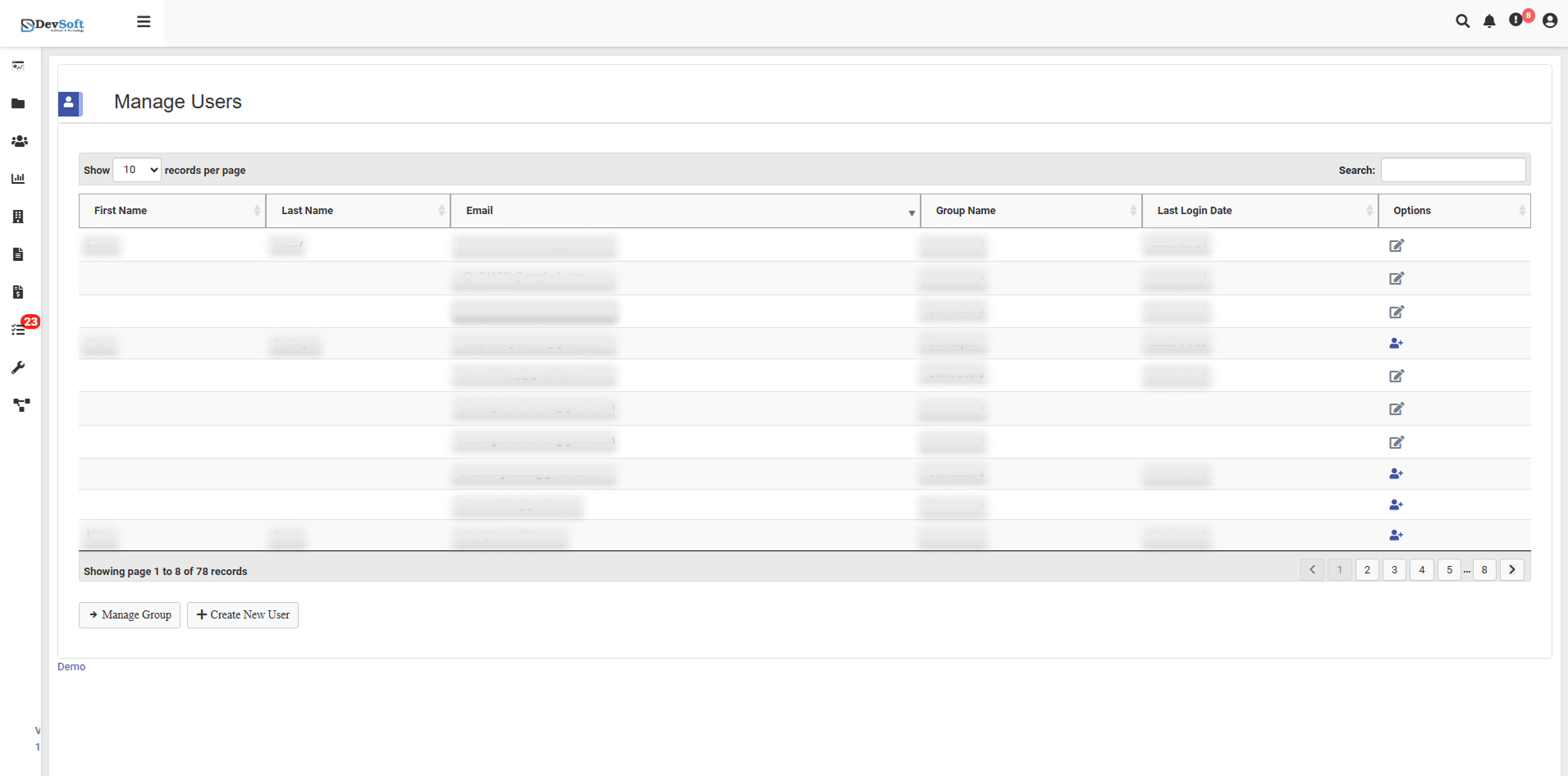The height and width of the screenshot is (776, 1568).
Task: Click the add-user icon in the fourth row
Action: (1397, 343)
